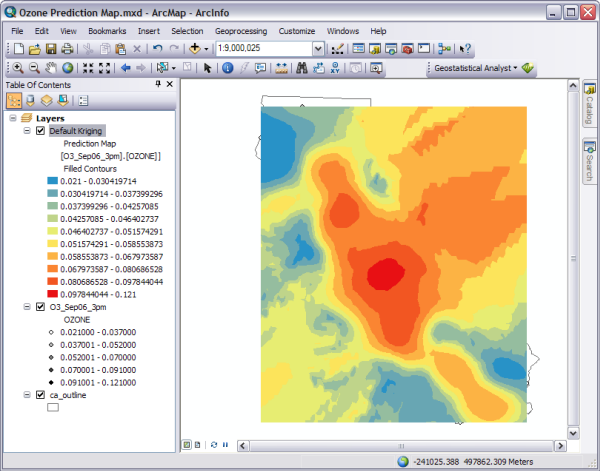The height and width of the screenshot is (471, 600).
Task: Undo the last action
Action: pyautogui.click(x=157, y=49)
